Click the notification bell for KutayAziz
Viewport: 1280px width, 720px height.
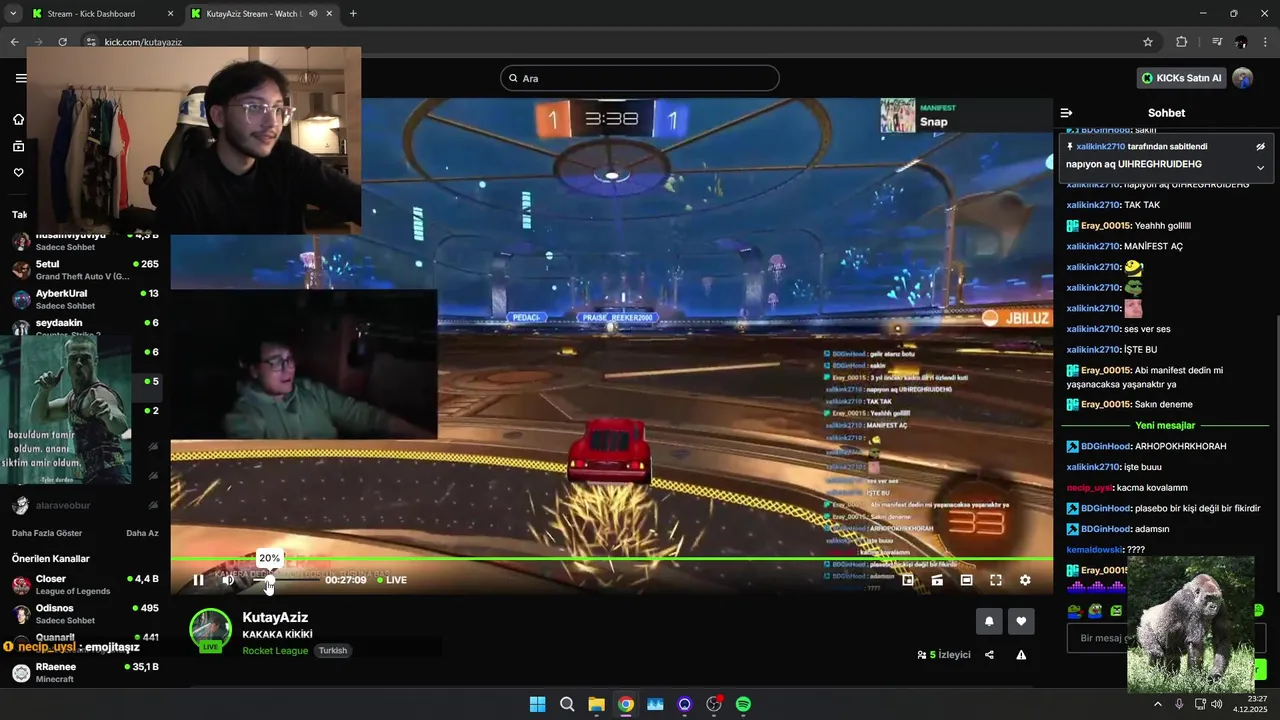click(989, 621)
